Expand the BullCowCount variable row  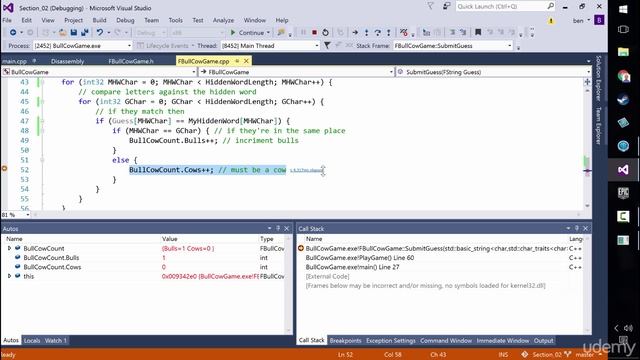click(9, 248)
